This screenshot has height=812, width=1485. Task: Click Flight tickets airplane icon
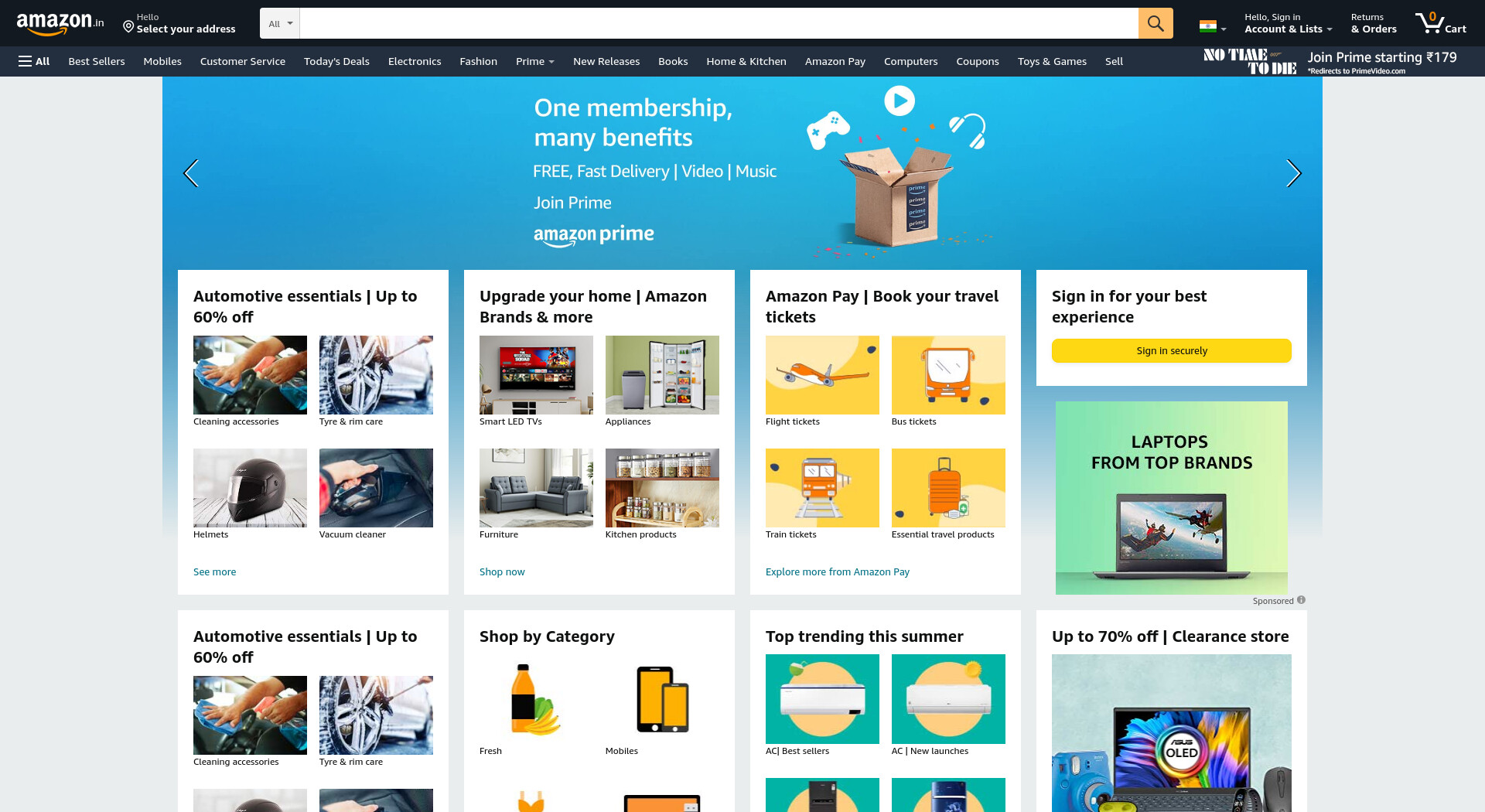click(x=822, y=375)
